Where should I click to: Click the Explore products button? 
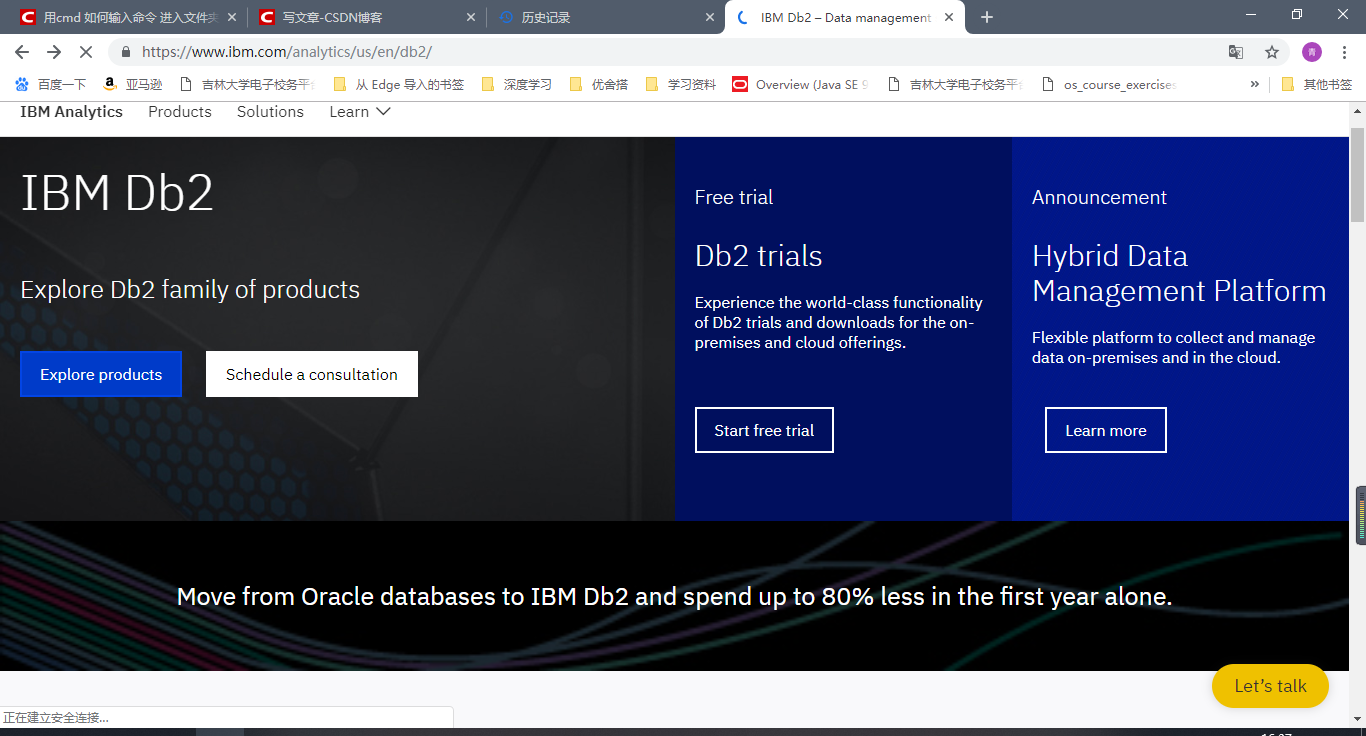coord(100,374)
